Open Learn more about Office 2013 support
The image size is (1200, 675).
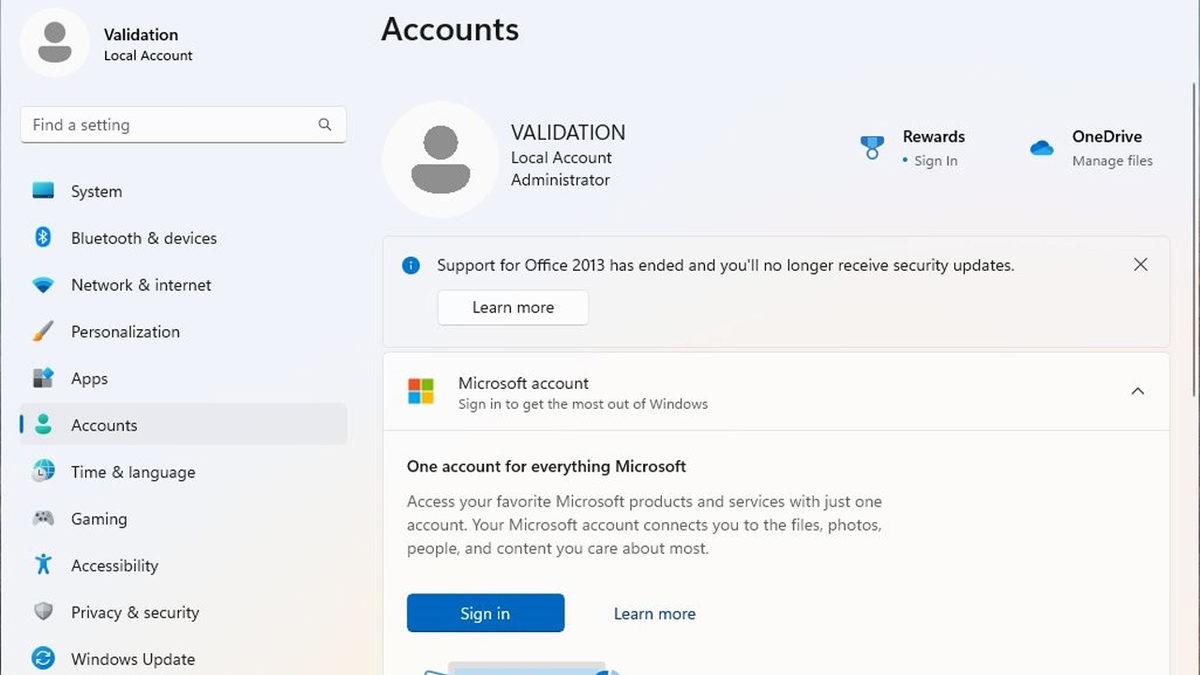click(512, 307)
